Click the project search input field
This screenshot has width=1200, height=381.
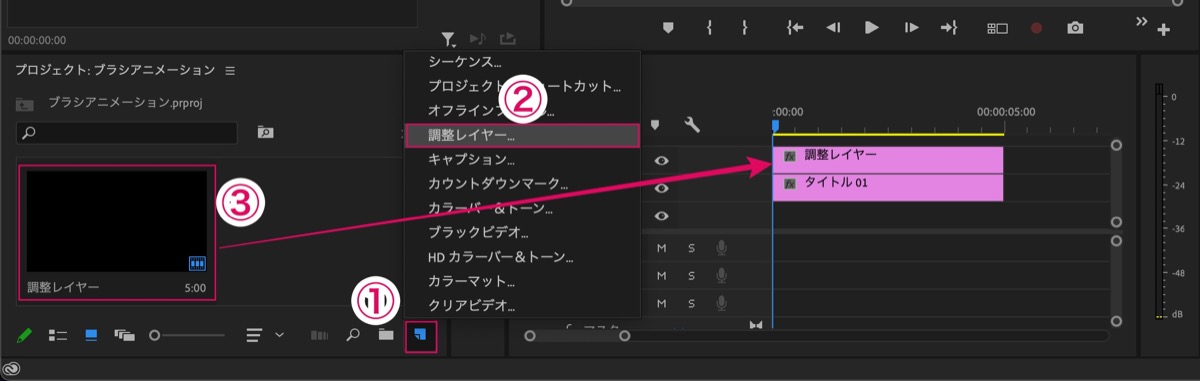point(127,132)
